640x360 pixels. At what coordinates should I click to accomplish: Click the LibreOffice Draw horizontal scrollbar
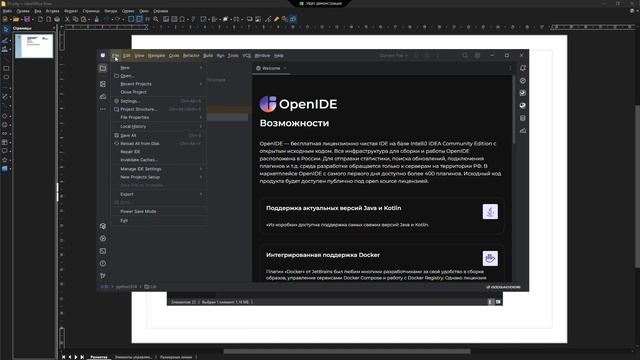[x=347, y=351]
